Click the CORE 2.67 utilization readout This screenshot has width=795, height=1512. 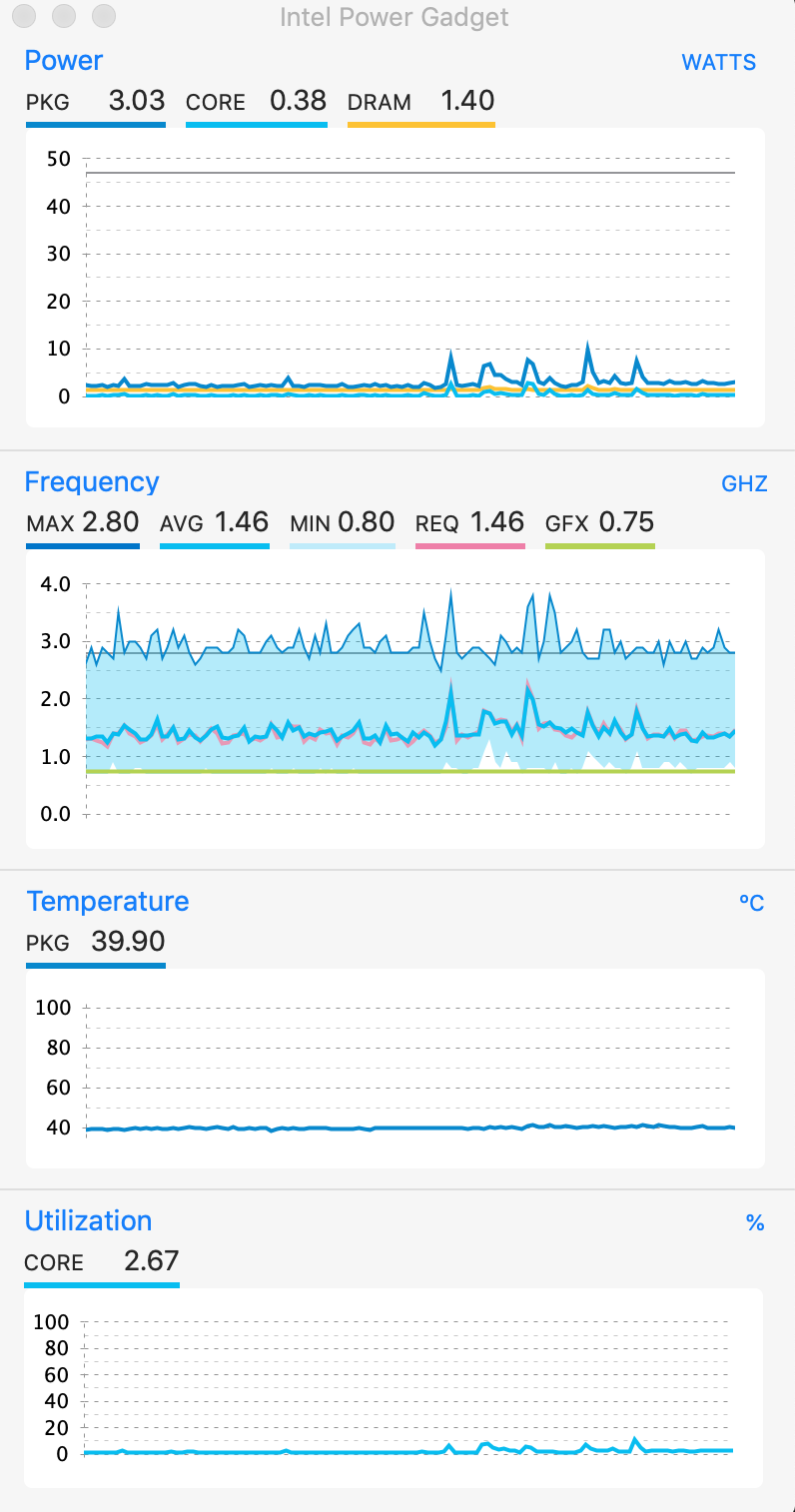coord(101,1261)
